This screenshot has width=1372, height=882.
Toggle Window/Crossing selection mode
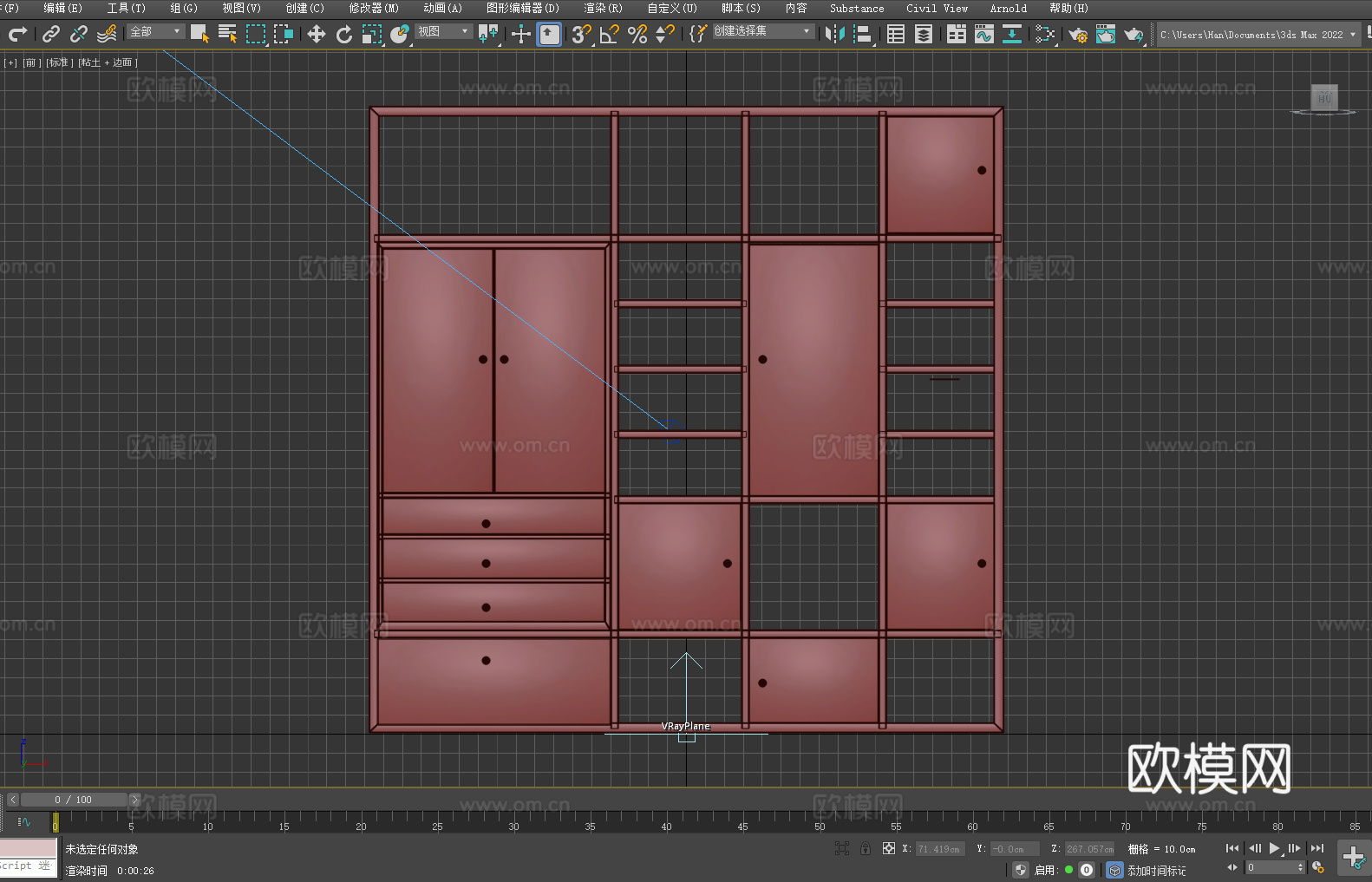[284, 34]
